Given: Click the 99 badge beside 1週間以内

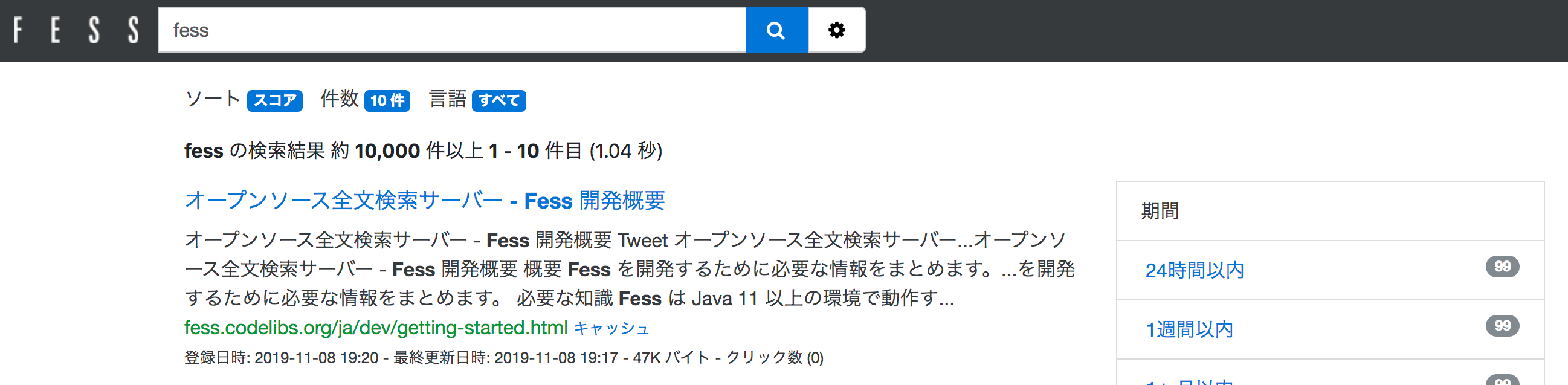Looking at the screenshot, I should click(1502, 326).
